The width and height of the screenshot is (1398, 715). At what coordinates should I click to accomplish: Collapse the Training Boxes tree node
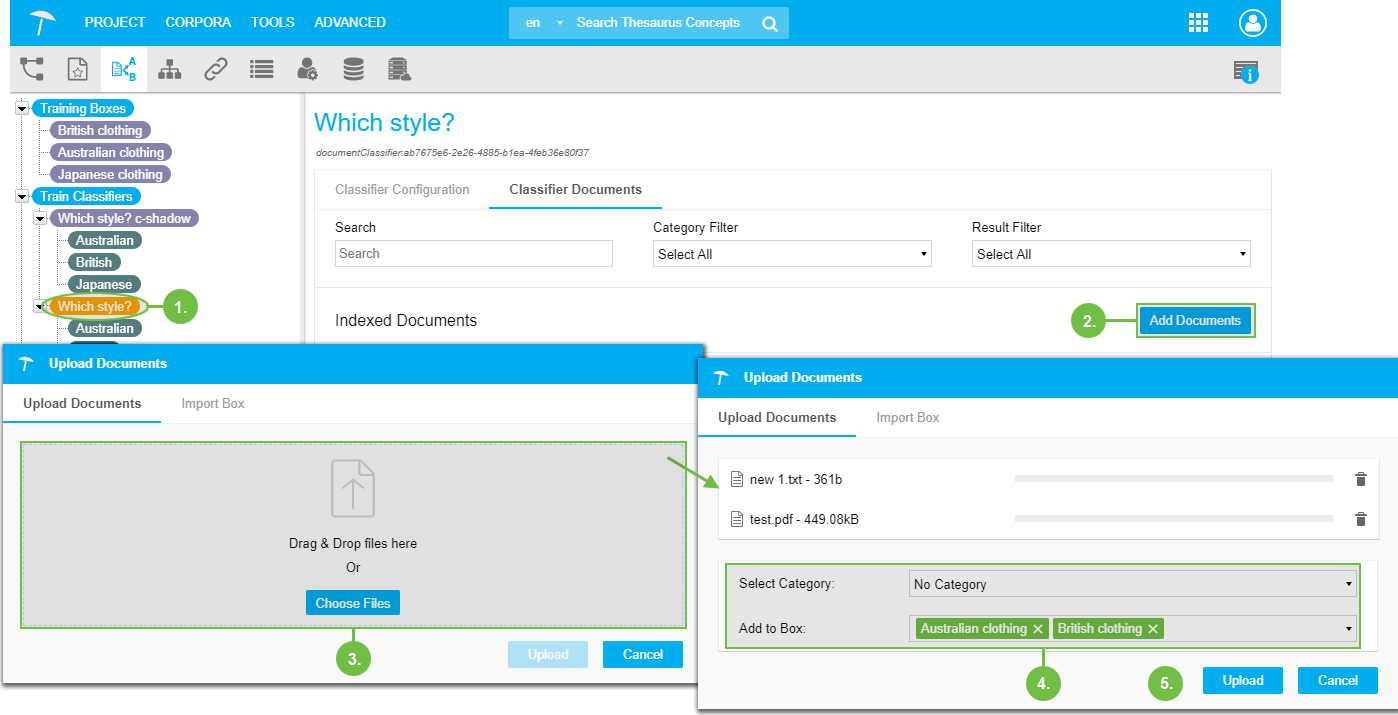pyautogui.click(x=22, y=109)
